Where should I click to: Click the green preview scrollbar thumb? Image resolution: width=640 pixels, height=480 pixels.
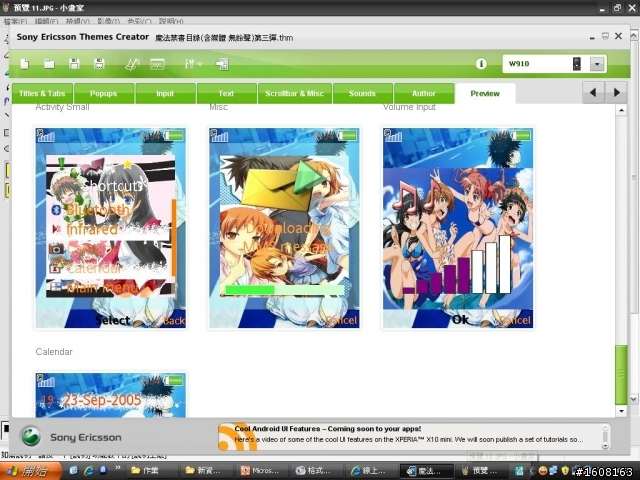click(x=621, y=375)
